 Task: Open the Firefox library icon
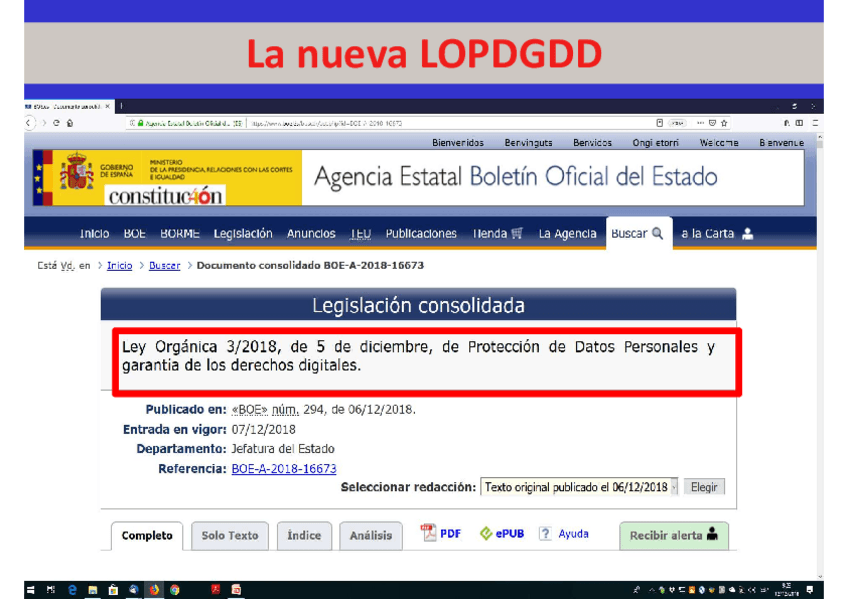pos(787,123)
